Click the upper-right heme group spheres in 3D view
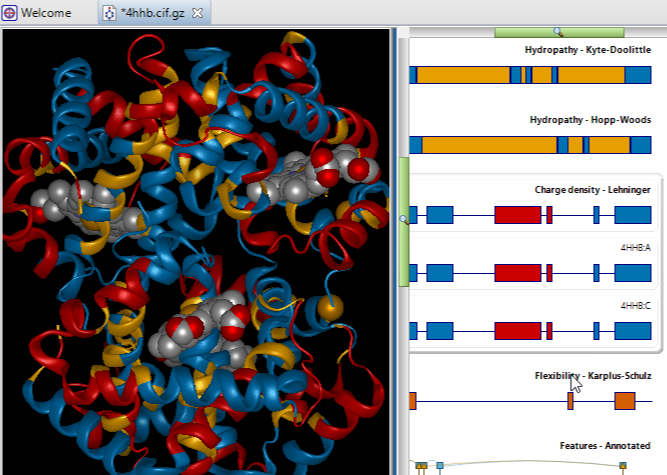Viewport: 667px width, 475px height. pyautogui.click(x=313, y=176)
